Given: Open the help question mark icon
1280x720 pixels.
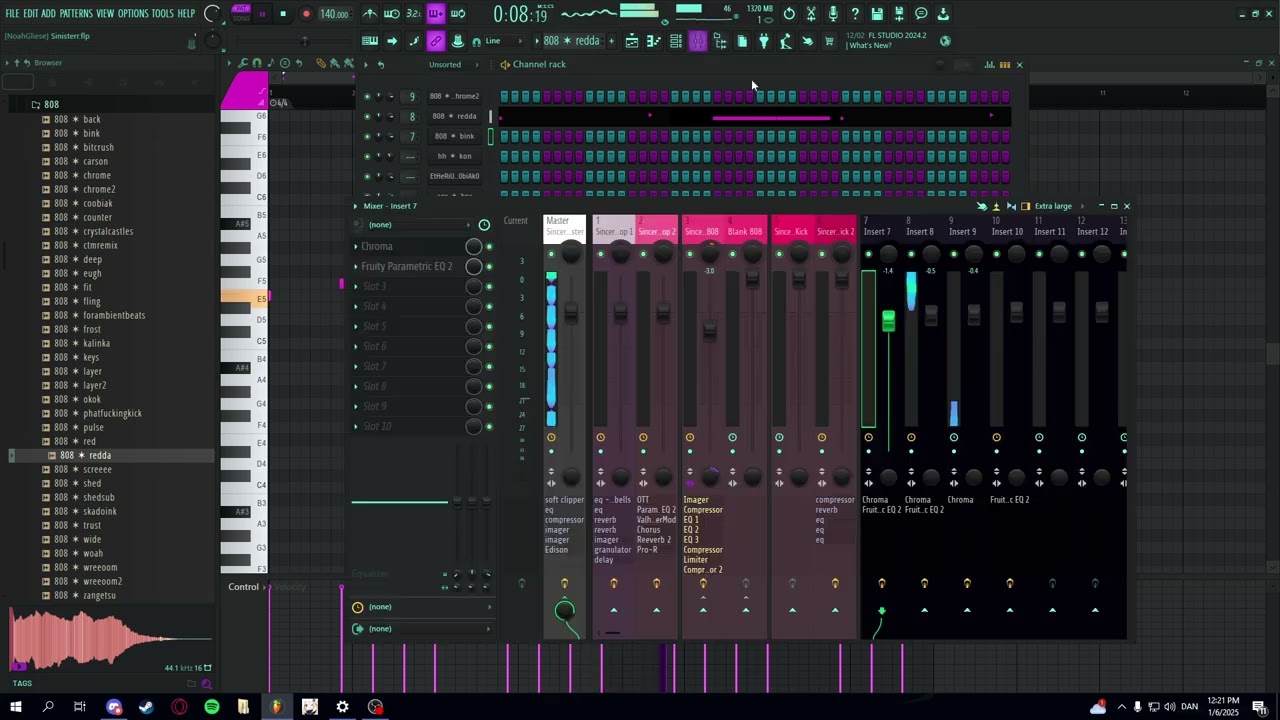Looking at the screenshot, I should tap(855, 14).
